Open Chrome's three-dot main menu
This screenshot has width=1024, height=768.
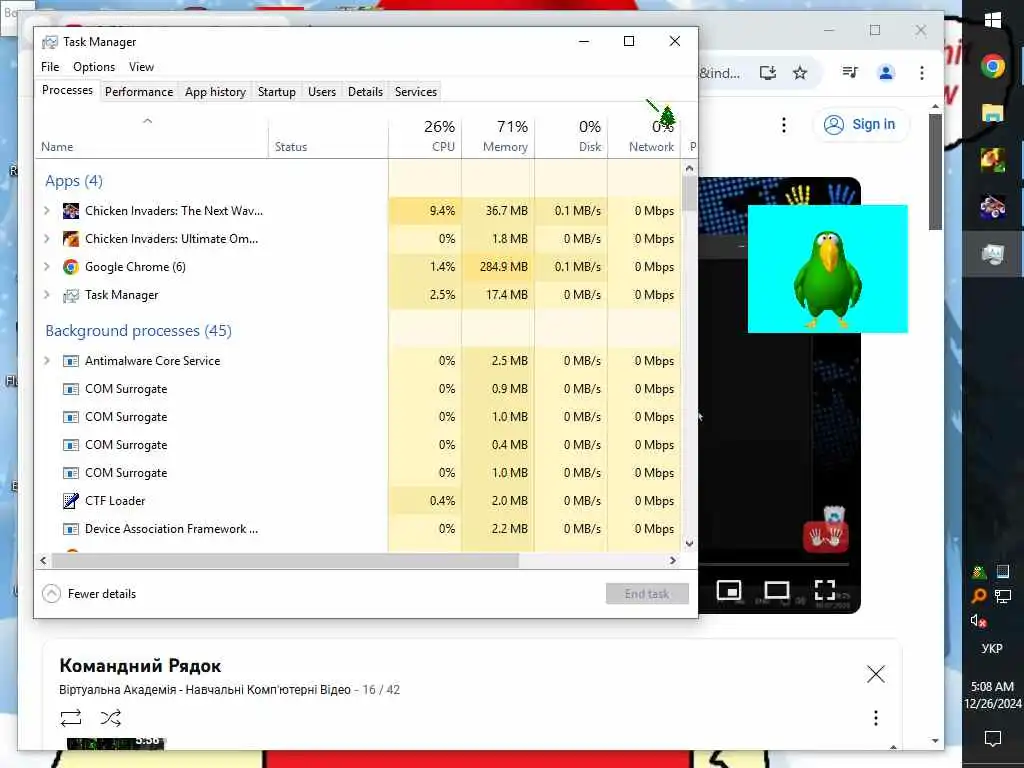921,72
